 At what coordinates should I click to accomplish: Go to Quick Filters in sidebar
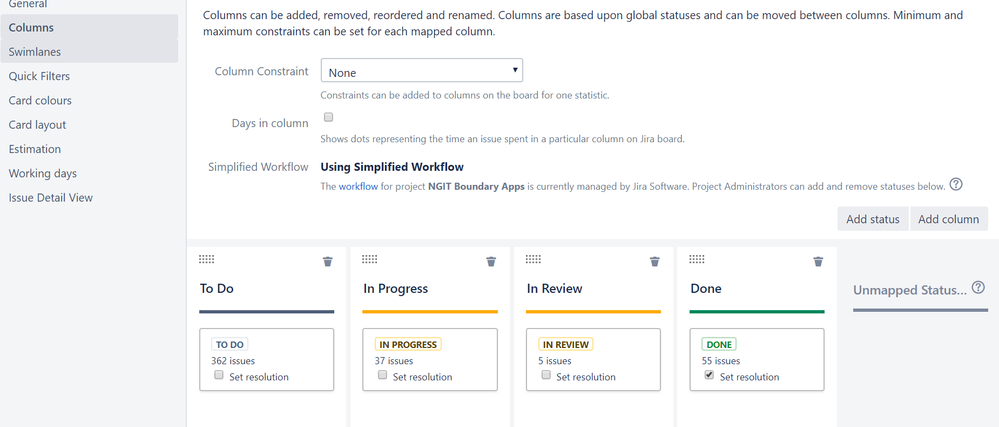coord(89,76)
